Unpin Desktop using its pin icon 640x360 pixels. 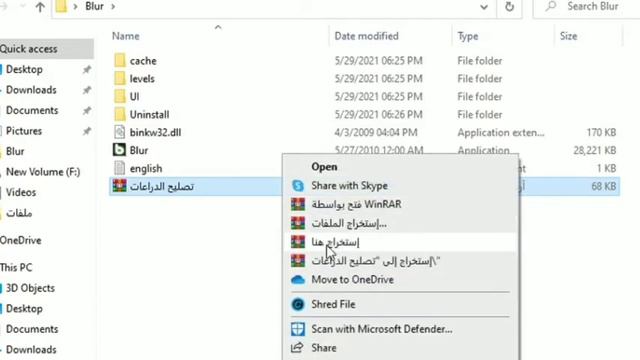click(x=87, y=70)
